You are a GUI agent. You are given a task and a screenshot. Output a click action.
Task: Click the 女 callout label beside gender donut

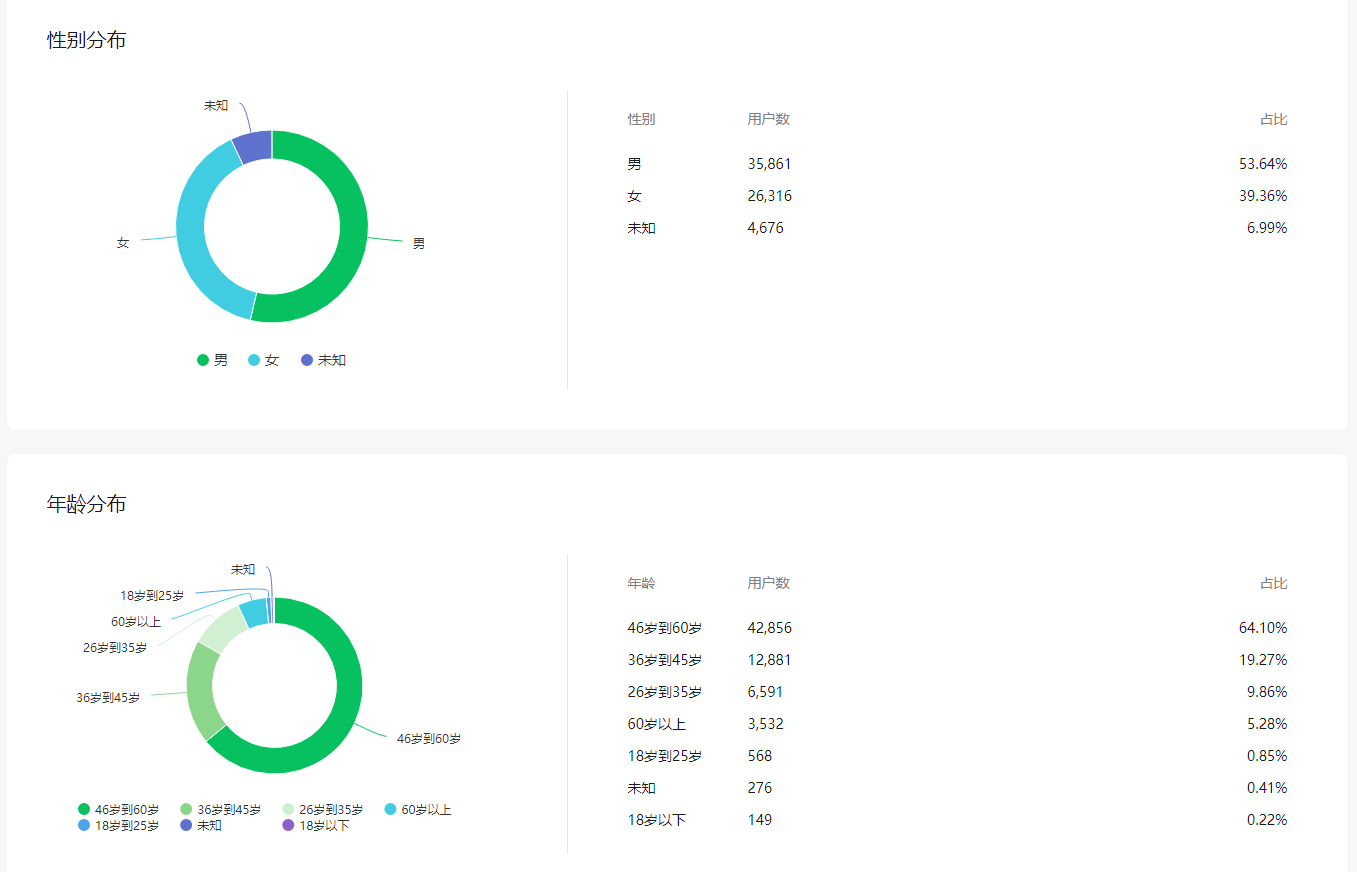click(123, 242)
